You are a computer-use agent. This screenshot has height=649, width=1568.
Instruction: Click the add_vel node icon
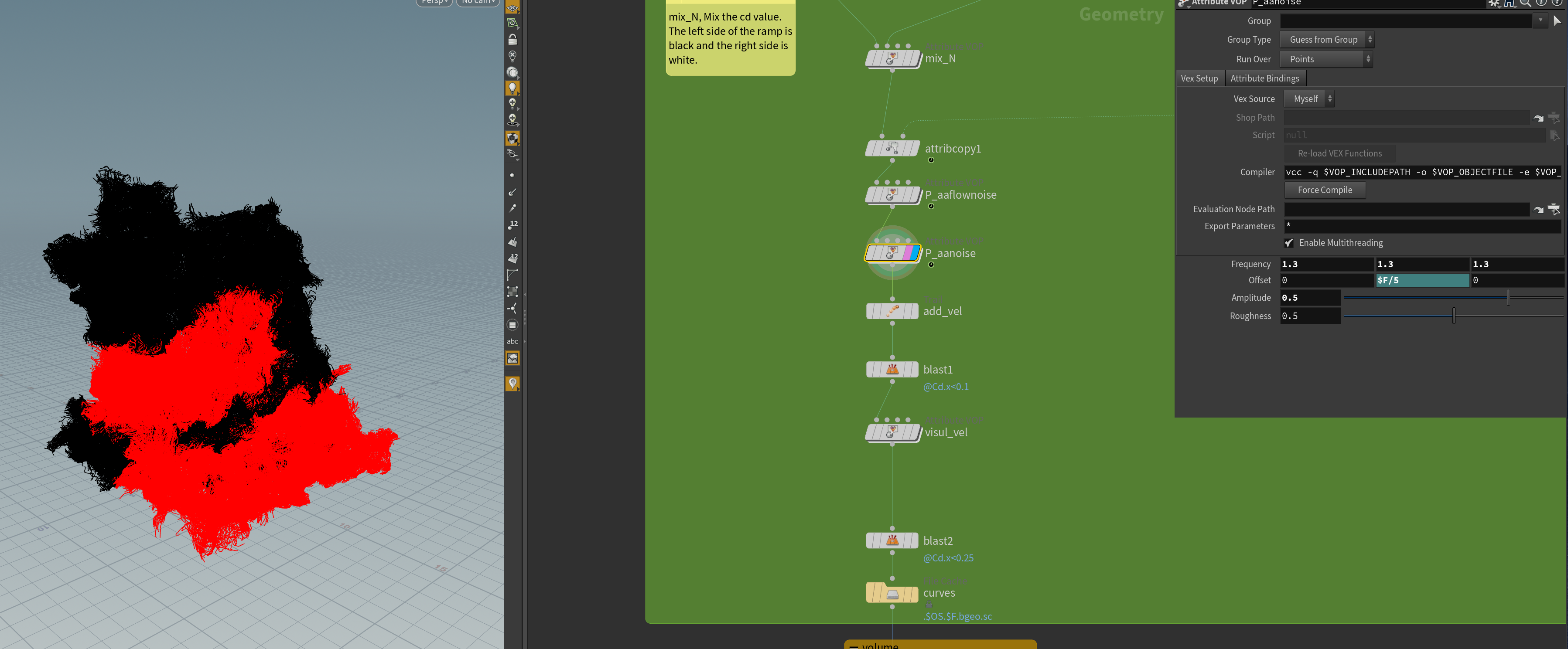click(892, 311)
